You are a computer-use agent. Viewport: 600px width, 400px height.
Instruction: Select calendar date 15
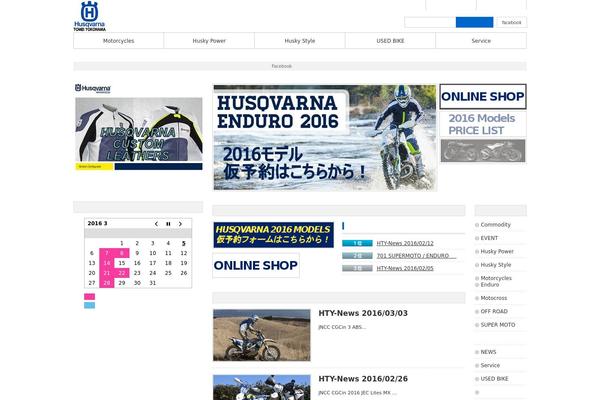coord(122,263)
